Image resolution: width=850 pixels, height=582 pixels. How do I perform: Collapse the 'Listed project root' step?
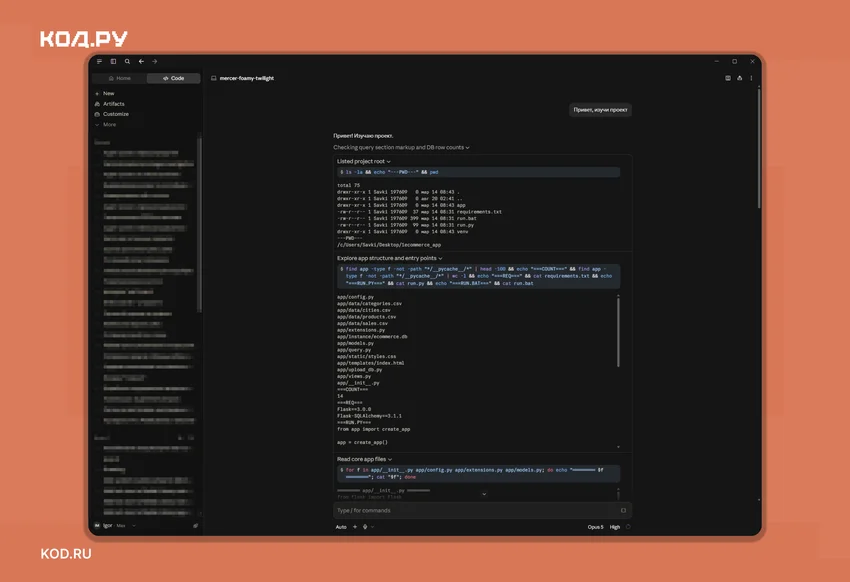click(363, 161)
